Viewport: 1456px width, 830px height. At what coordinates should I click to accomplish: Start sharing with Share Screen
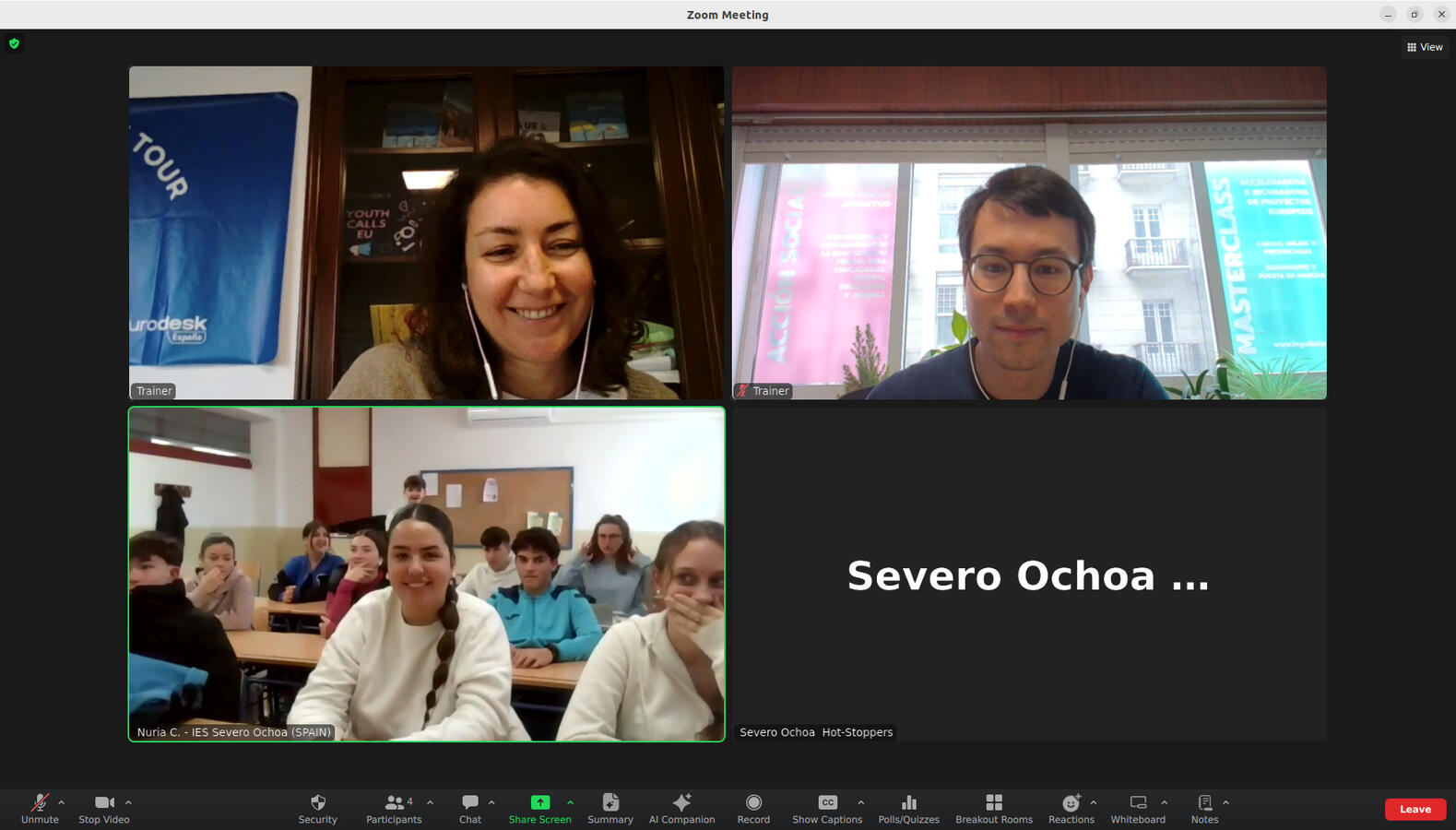pos(539,808)
